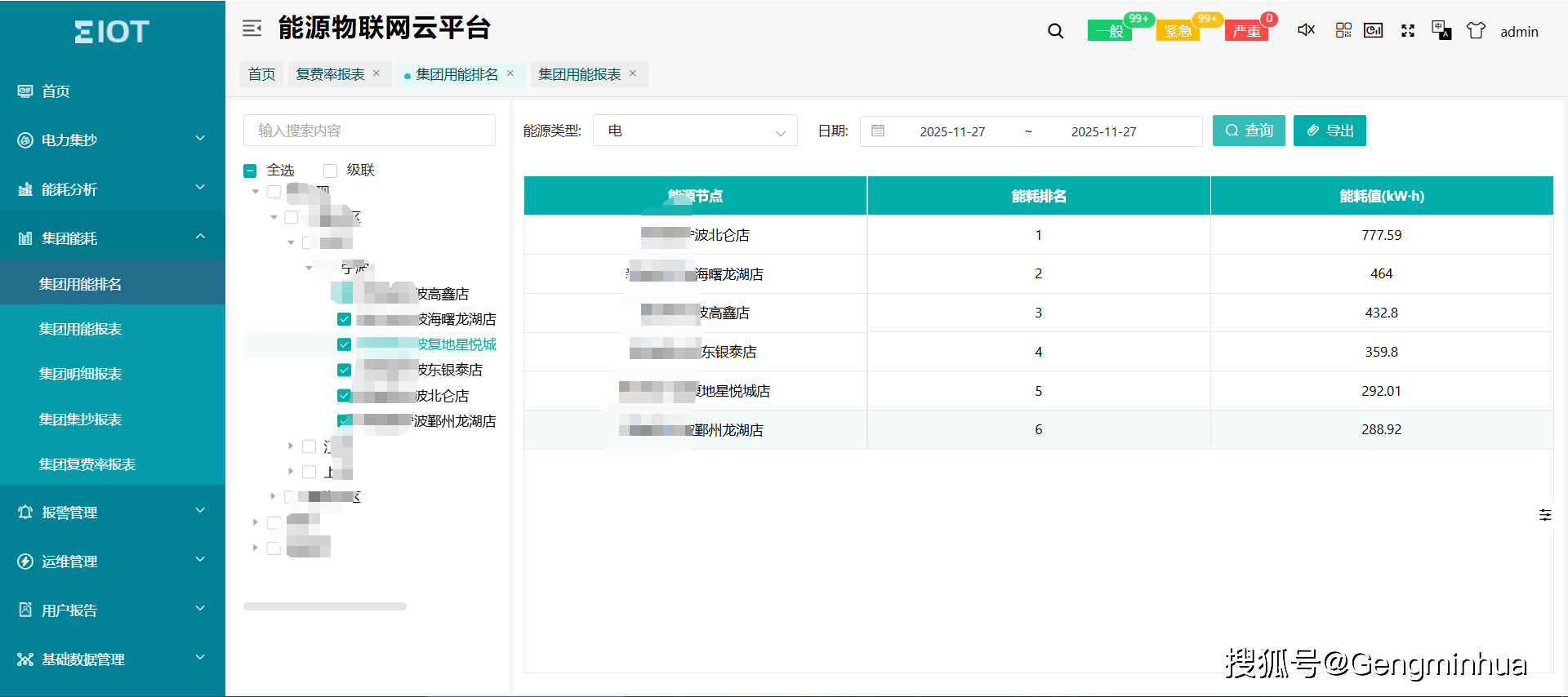Collapse the sidebar with hamburger icon
Viewport: 1568px width, 697px height.
[x=252, y=29]
